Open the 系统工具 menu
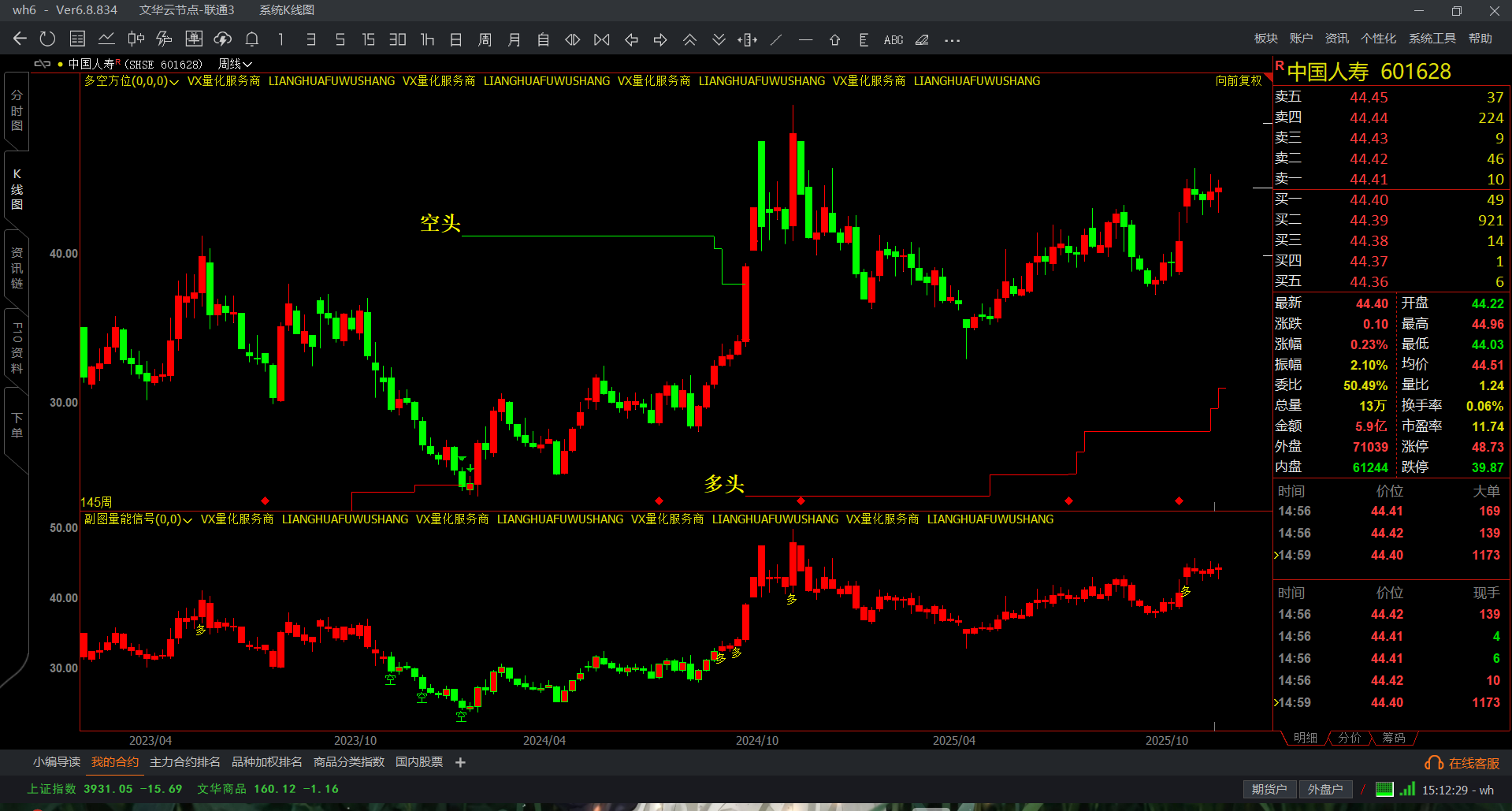The image size is (1512, 811). pyautogui.click(x=1432, y=39)
